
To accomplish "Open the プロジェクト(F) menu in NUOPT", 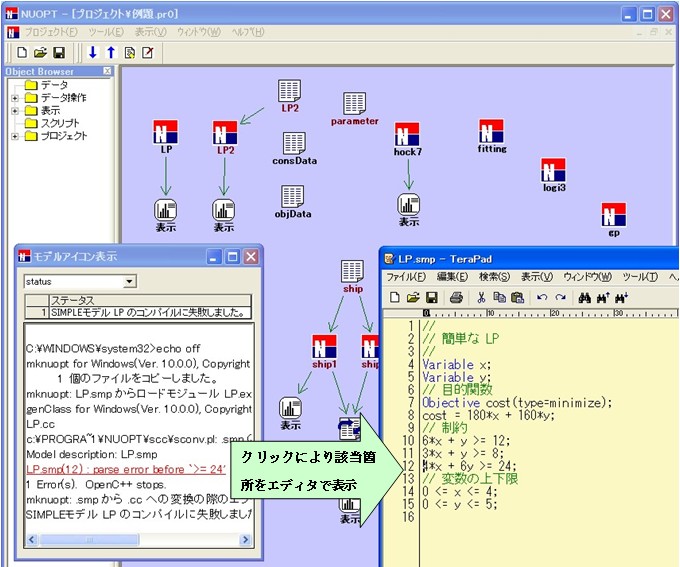I will point(51,32).
